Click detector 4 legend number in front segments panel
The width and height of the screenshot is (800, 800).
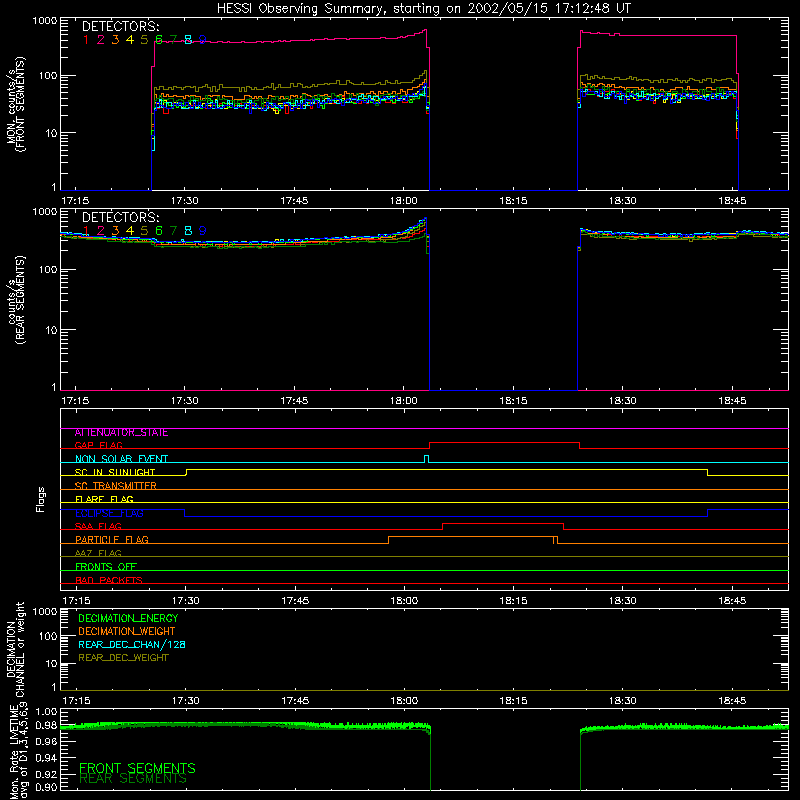[130, 40]
